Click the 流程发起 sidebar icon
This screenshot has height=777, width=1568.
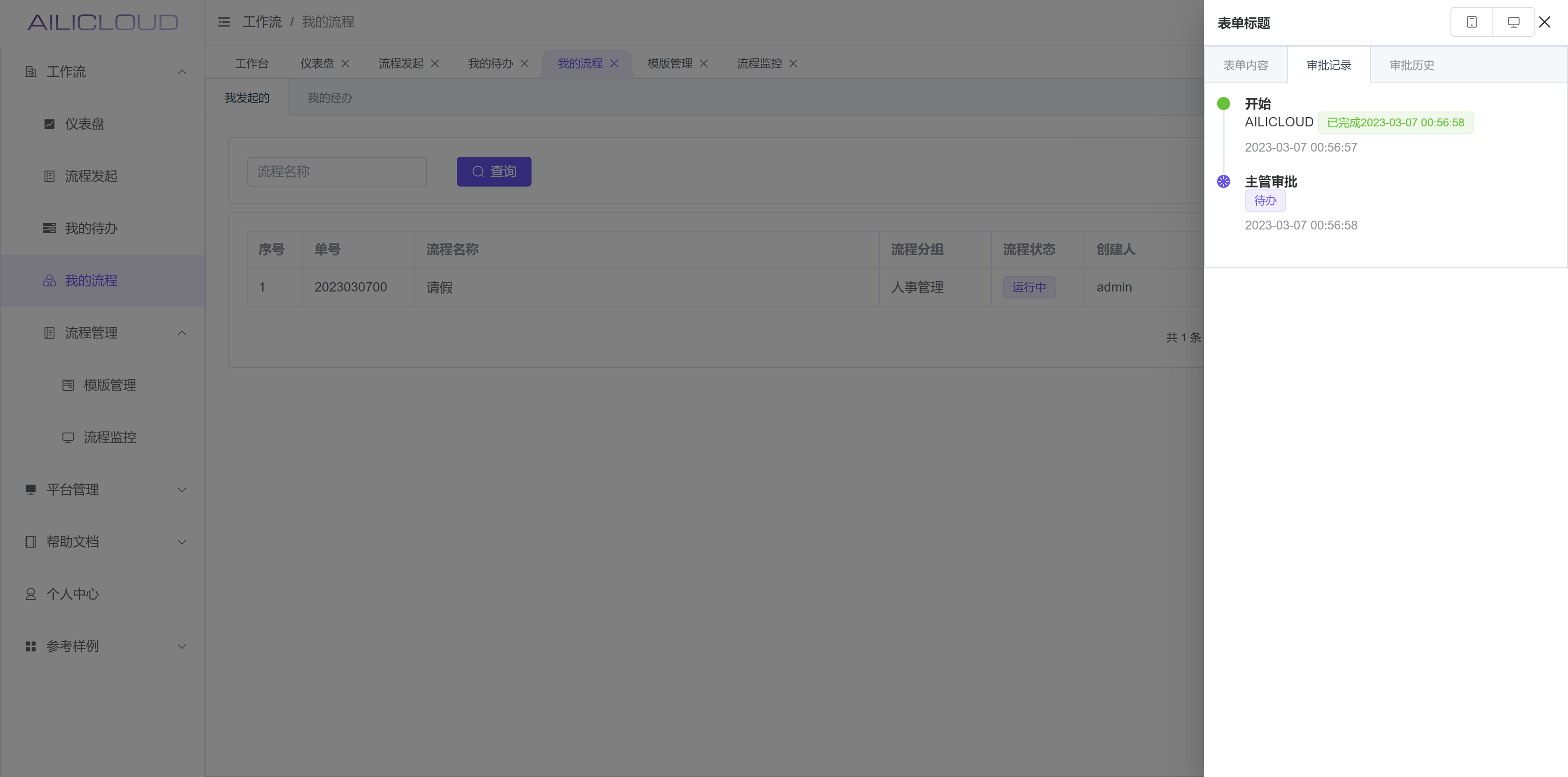point(49,176)
